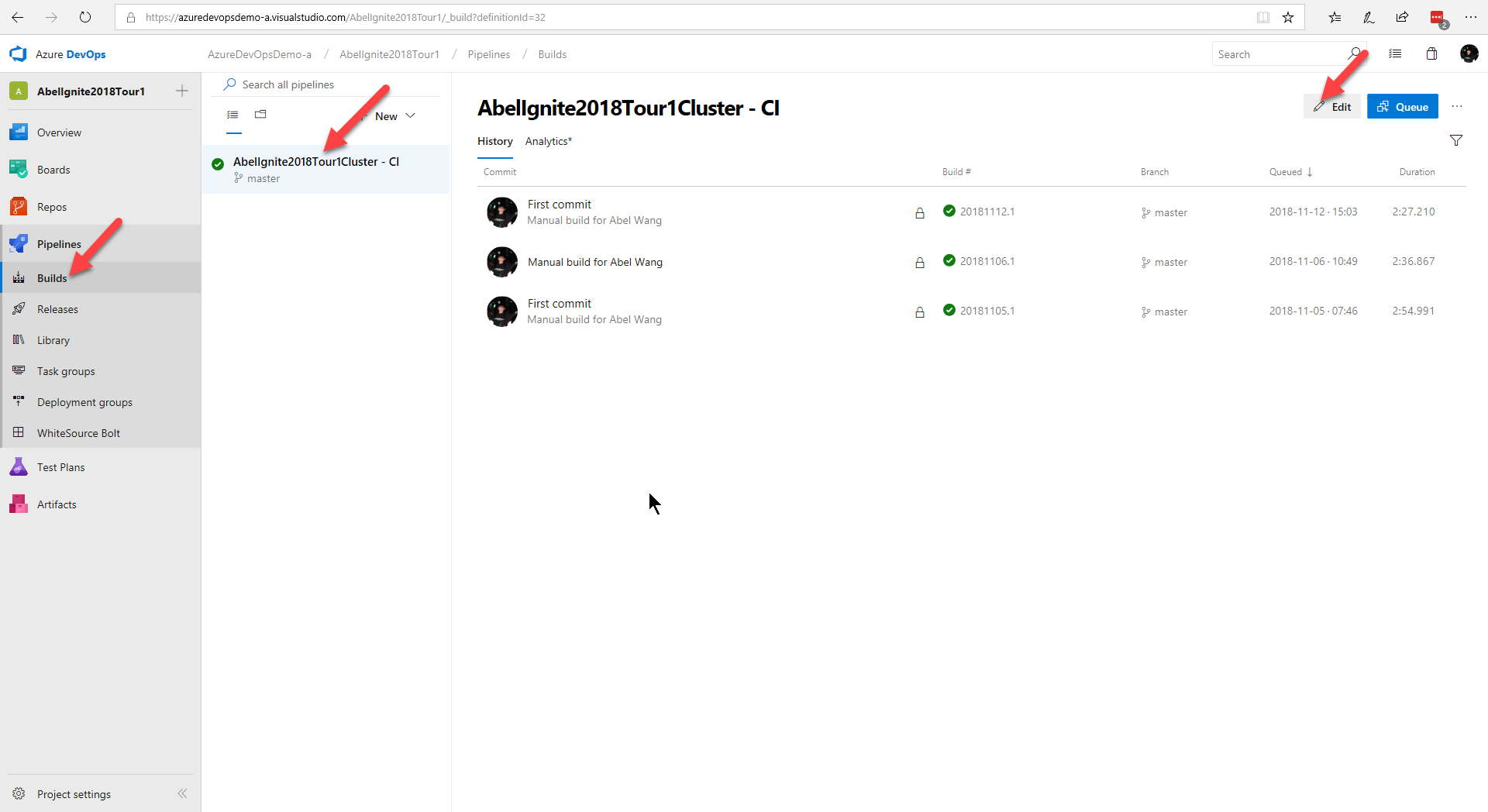Switch to pipelines folder view icon
Screen dimensions: 1488x812
(260, 115)
